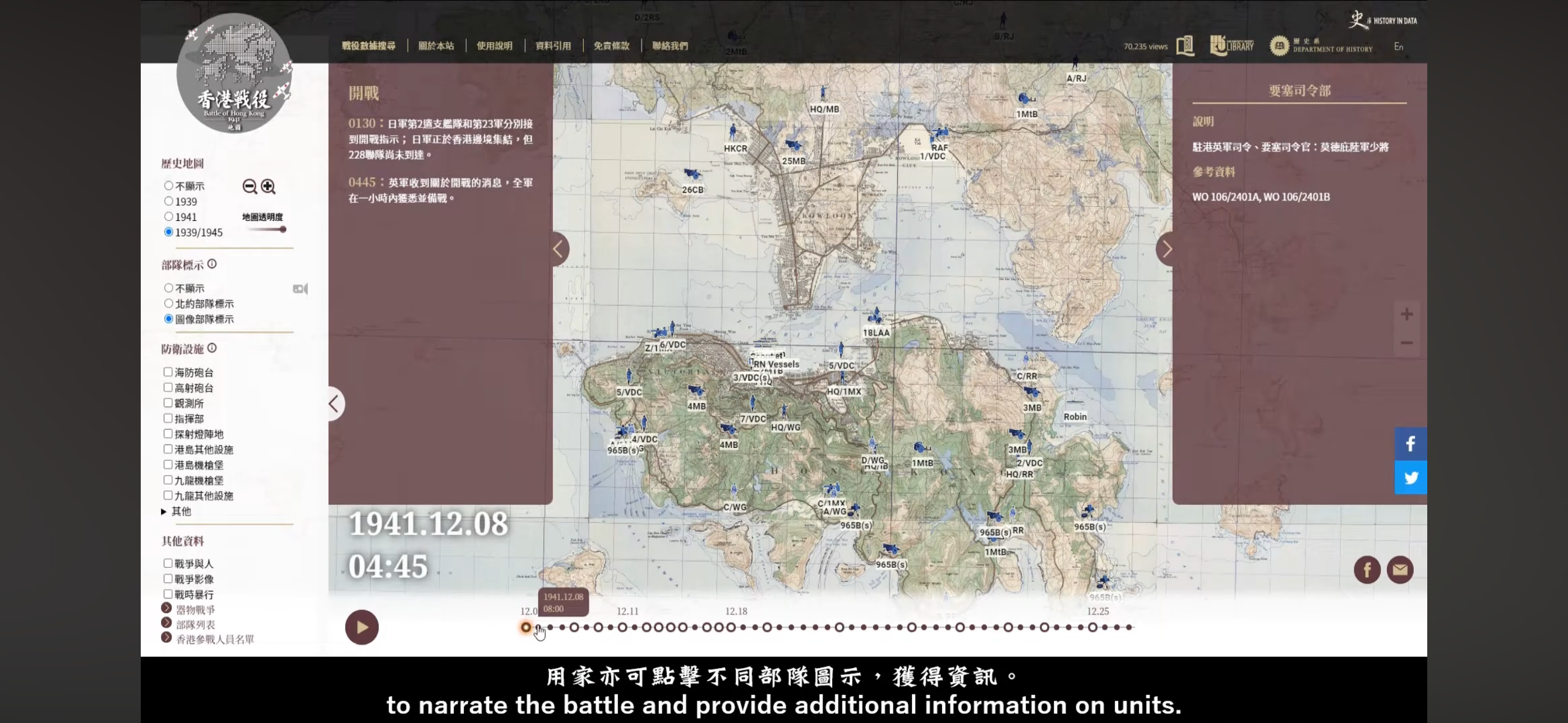Click the camera icon beside unit markers
This screenshot has width=1568, height=723.
[x=300, y=289]
